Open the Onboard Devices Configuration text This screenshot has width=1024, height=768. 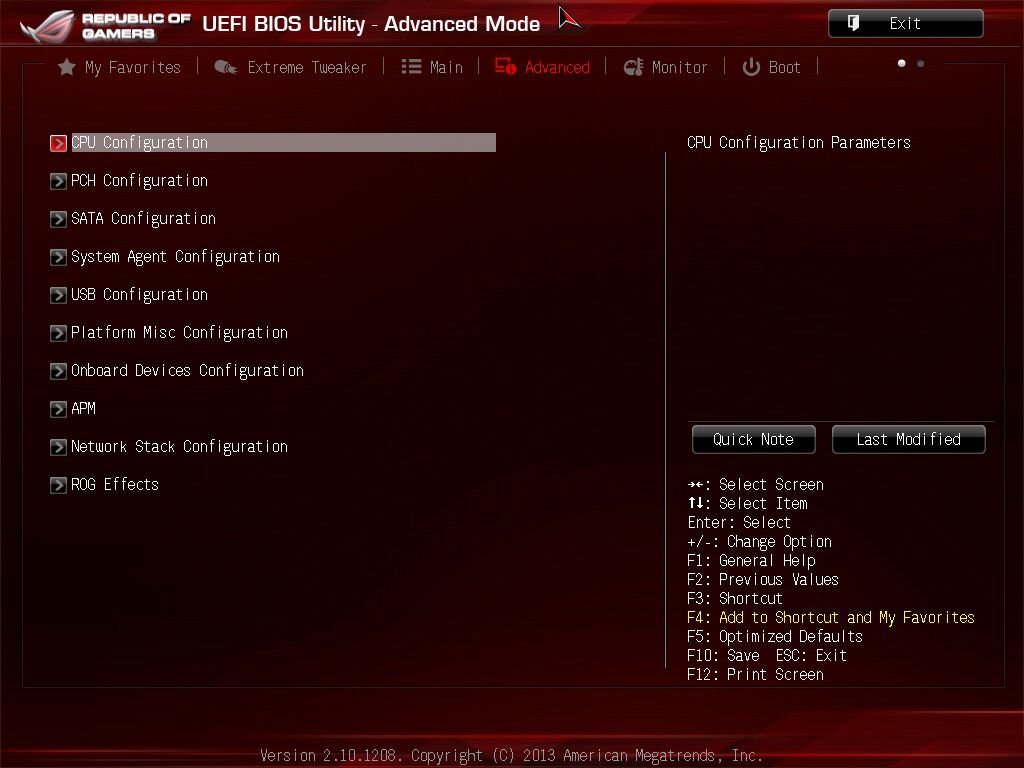point(187,370)
